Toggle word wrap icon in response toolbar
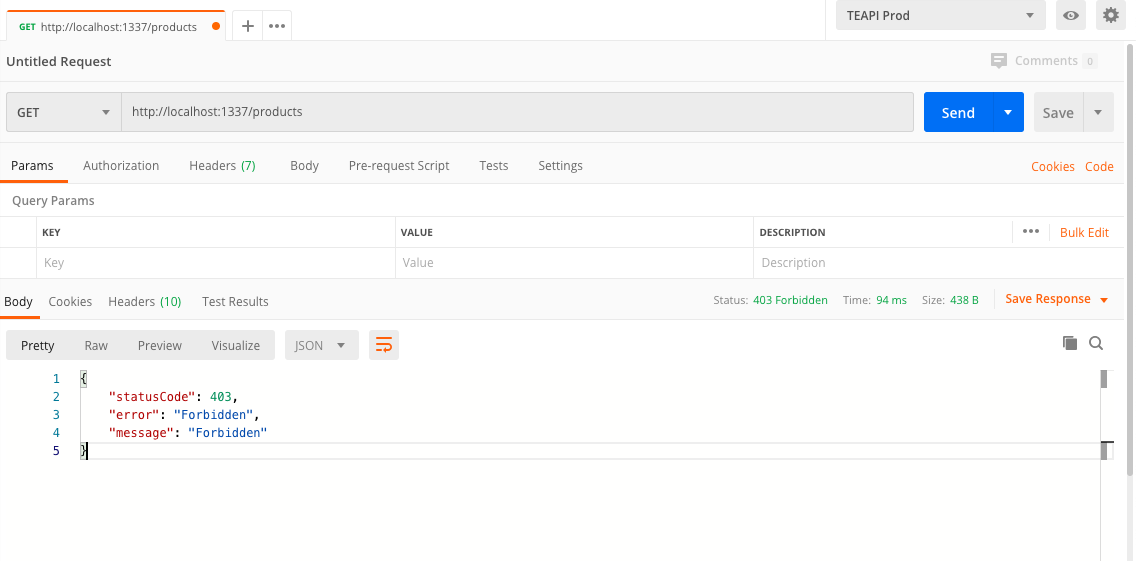This screenshot has height=561, width=1136. pyautogui.click(x=383, y=345)
